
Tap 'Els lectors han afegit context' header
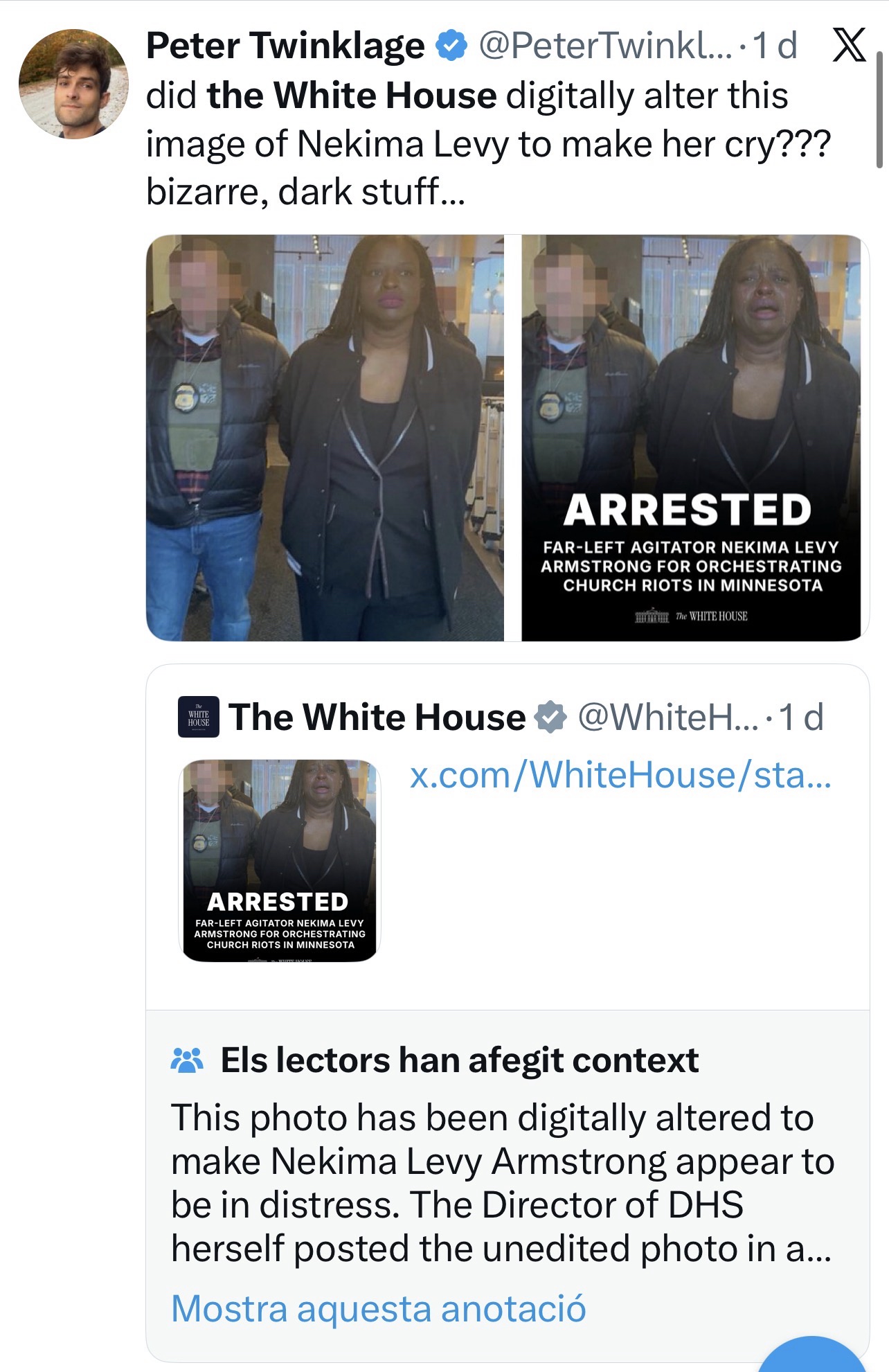[460, 1060]
